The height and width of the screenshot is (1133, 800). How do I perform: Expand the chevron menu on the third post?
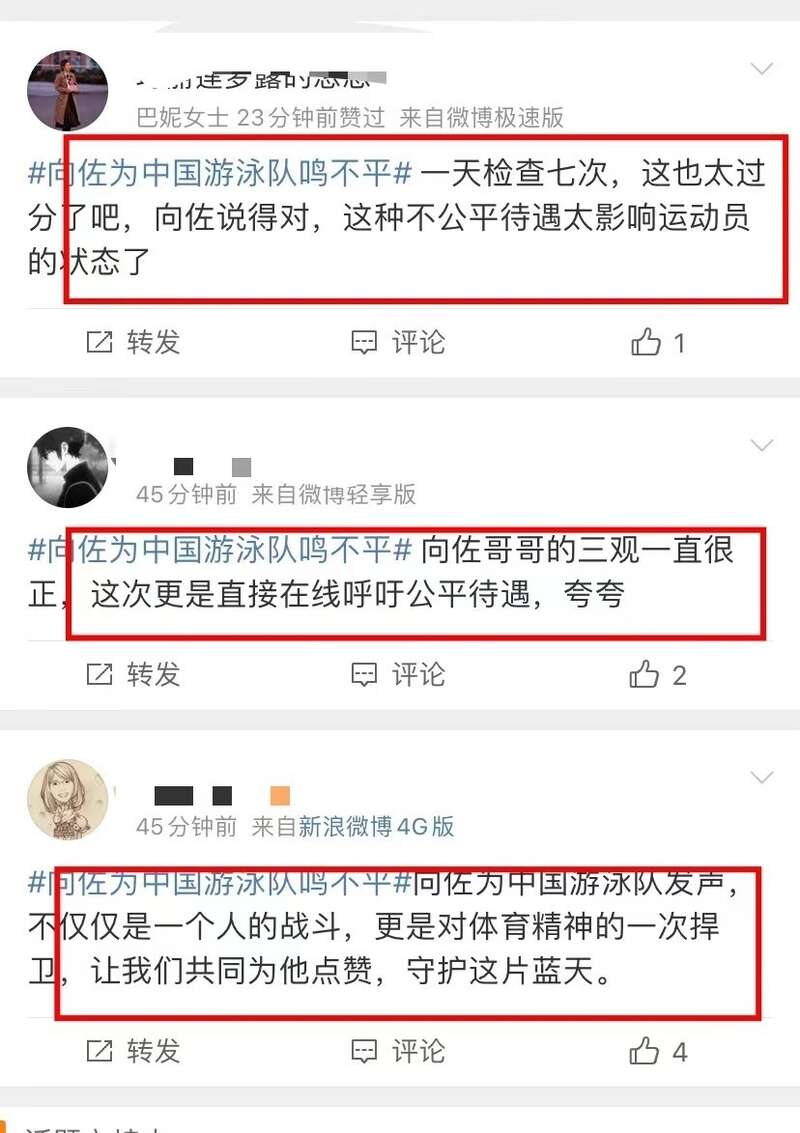click(762, 777)
